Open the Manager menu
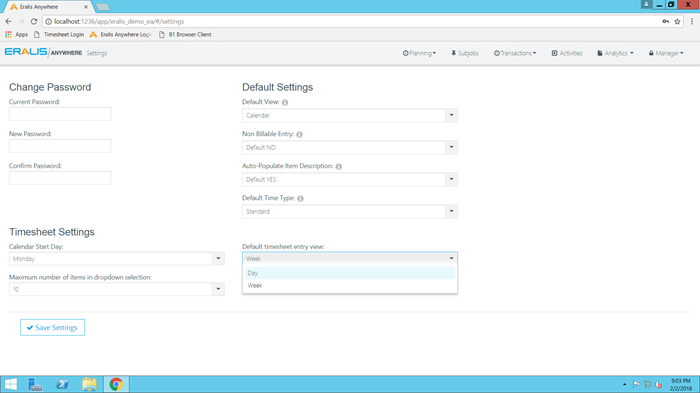700x393 pixels. coord(666,53)
